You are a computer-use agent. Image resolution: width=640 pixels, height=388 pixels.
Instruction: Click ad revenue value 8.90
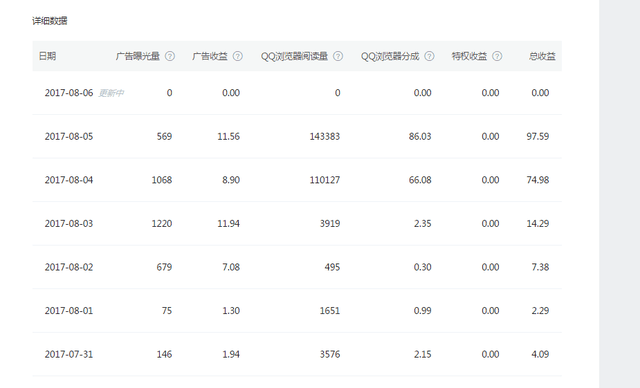231,180
